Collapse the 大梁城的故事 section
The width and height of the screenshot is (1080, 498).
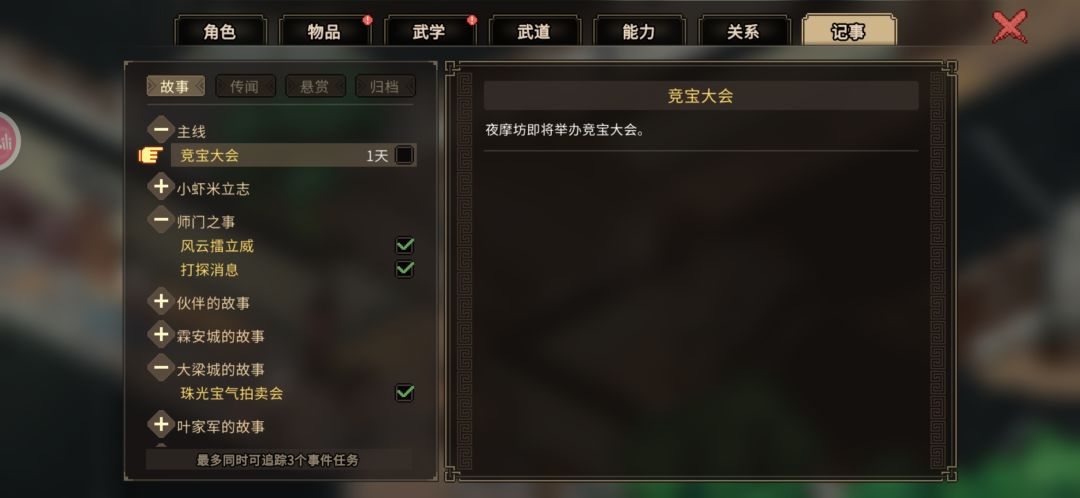pyautogui.click(x=161, y=368)
